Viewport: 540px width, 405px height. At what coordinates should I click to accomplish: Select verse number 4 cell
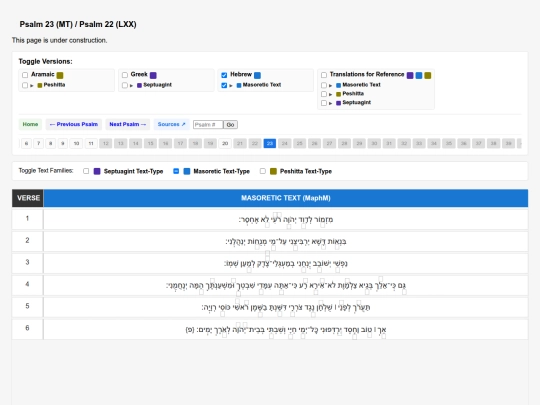click(28, 284)
